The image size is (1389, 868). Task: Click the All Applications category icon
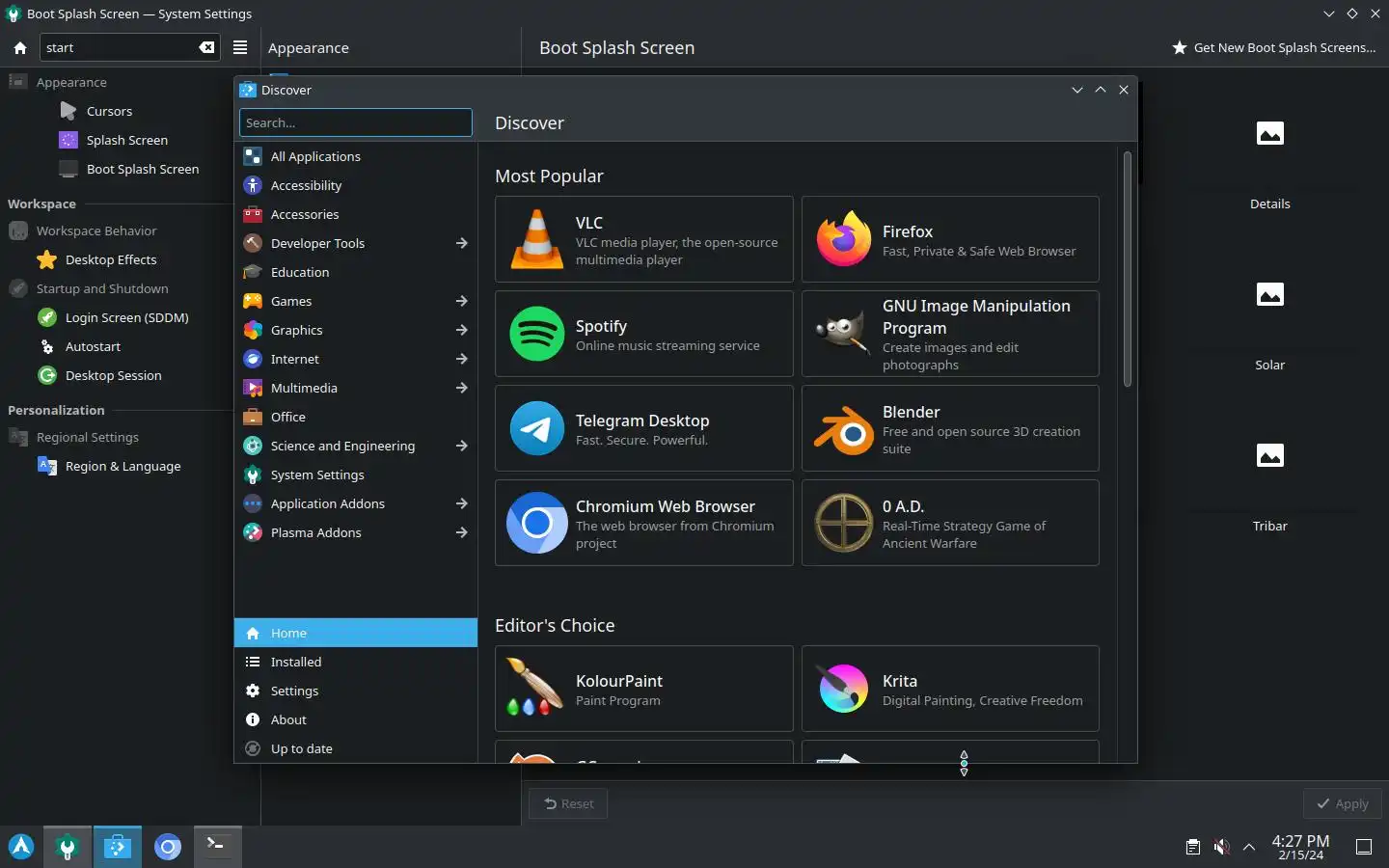coord(253,156)
